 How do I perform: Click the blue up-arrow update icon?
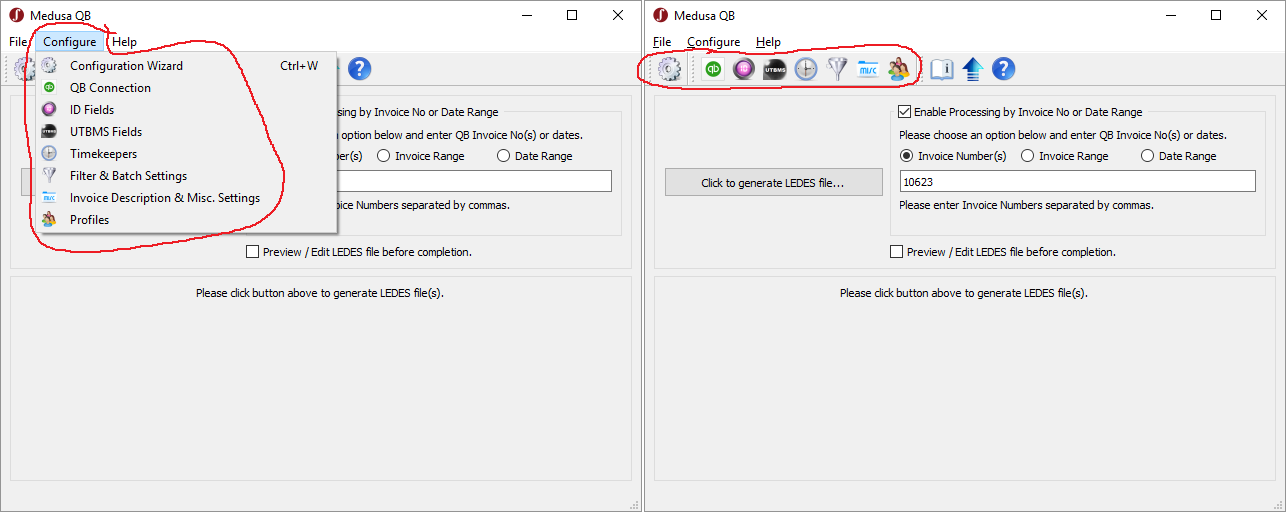[x=973, y=69]
